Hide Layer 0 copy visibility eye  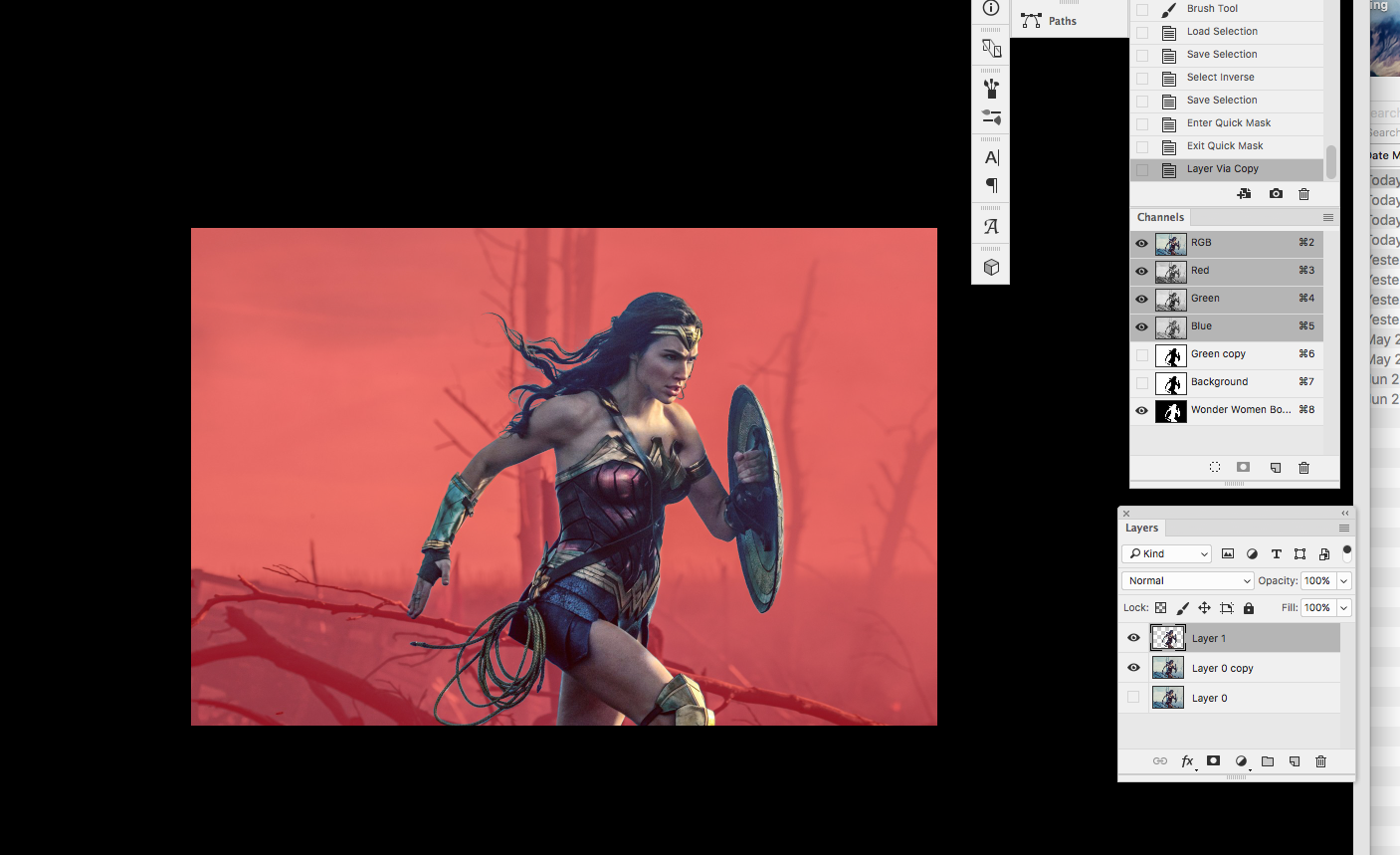[x=1133, y=668]
